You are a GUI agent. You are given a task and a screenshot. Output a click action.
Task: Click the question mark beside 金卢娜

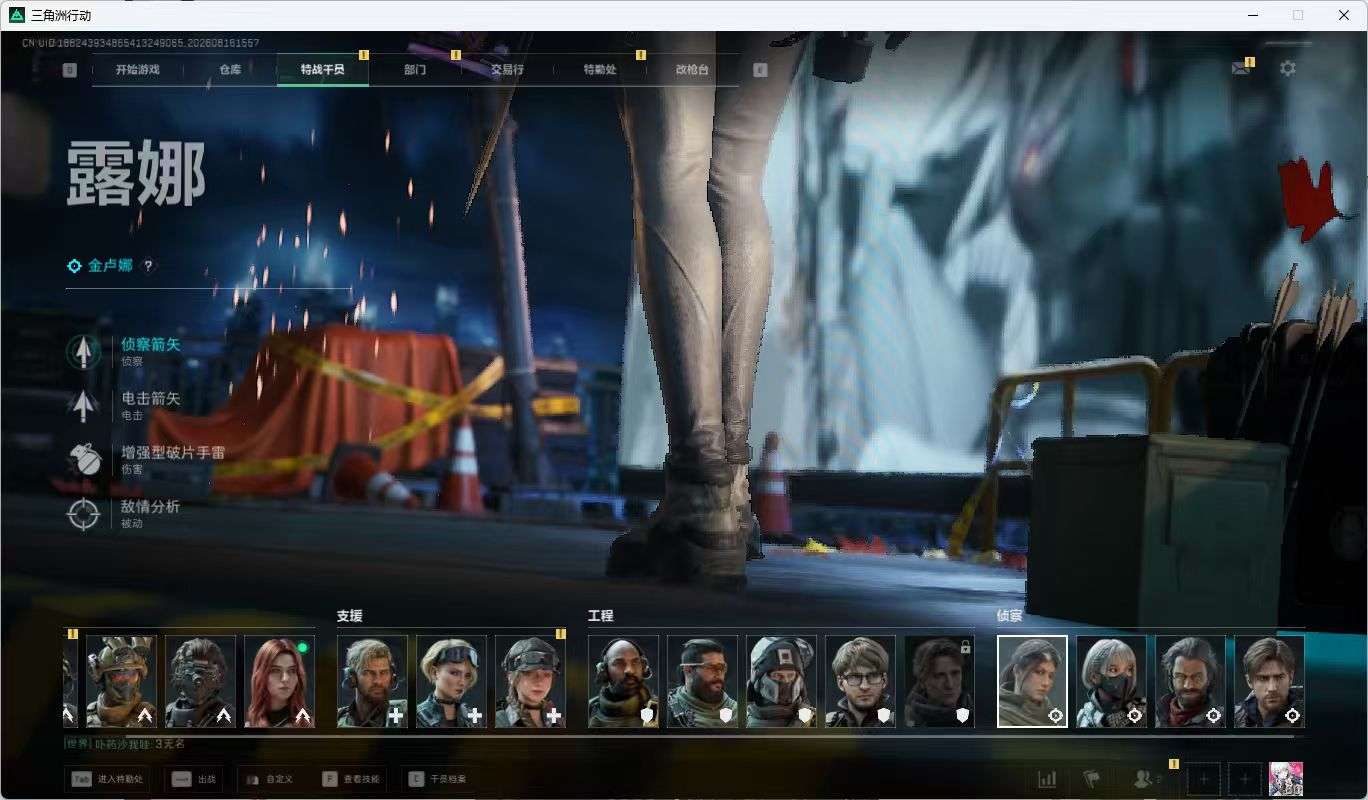(148, 266)
